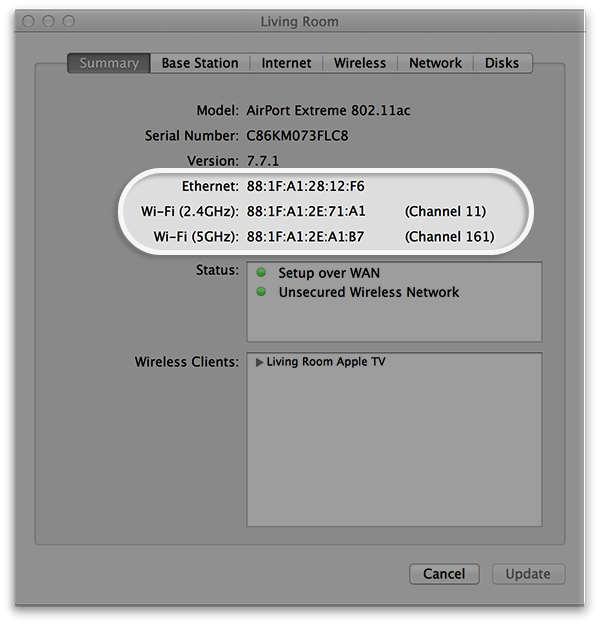Open the Base Station tab
600x625 pixels.
(x=200, y=63)
